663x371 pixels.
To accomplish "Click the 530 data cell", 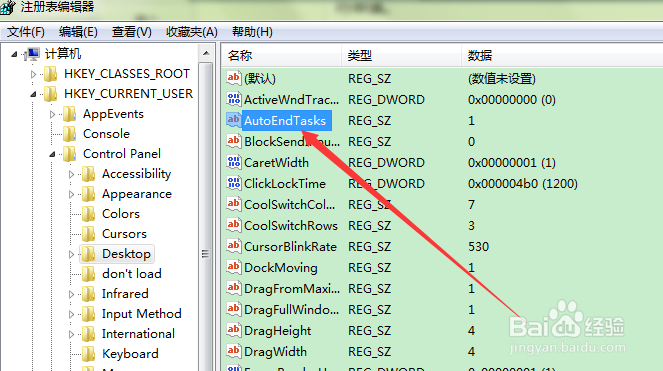I will click(478, 247).
